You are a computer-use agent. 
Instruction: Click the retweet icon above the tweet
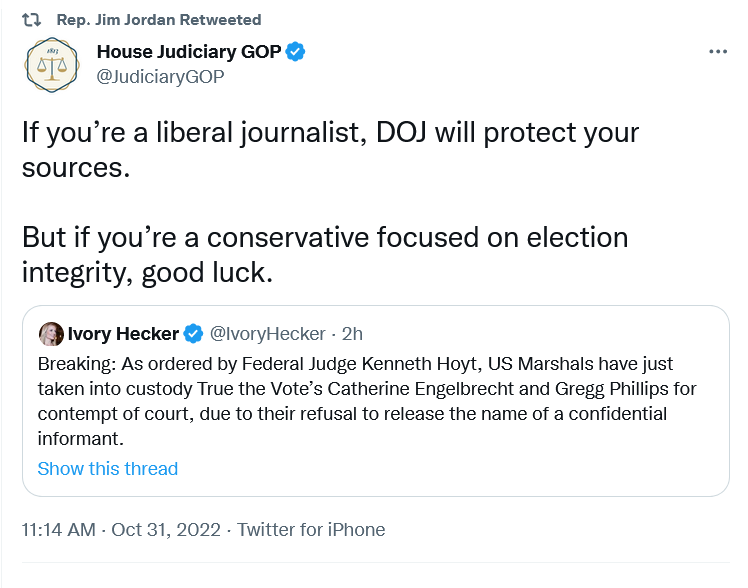click(31, 20)
